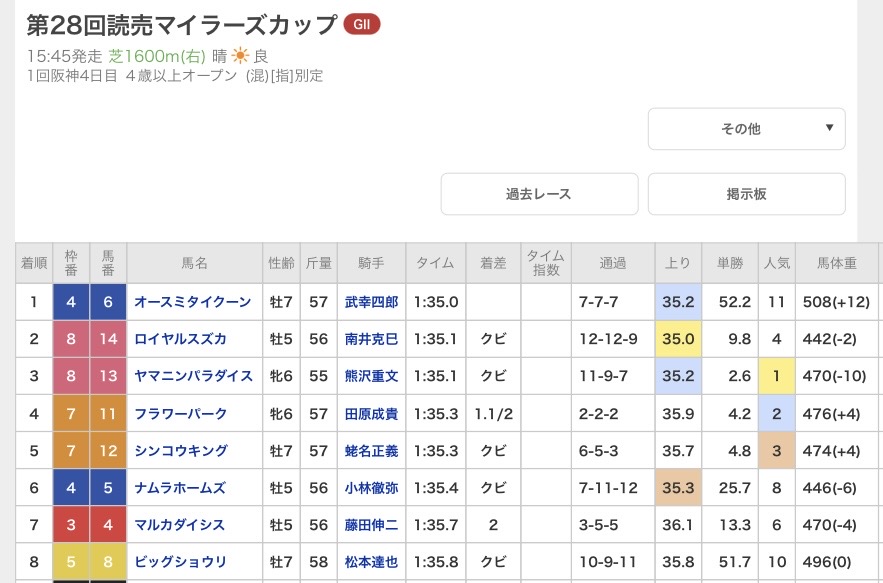Open horse ビッグショウリ page
The image size is (883, 583).
181,561
